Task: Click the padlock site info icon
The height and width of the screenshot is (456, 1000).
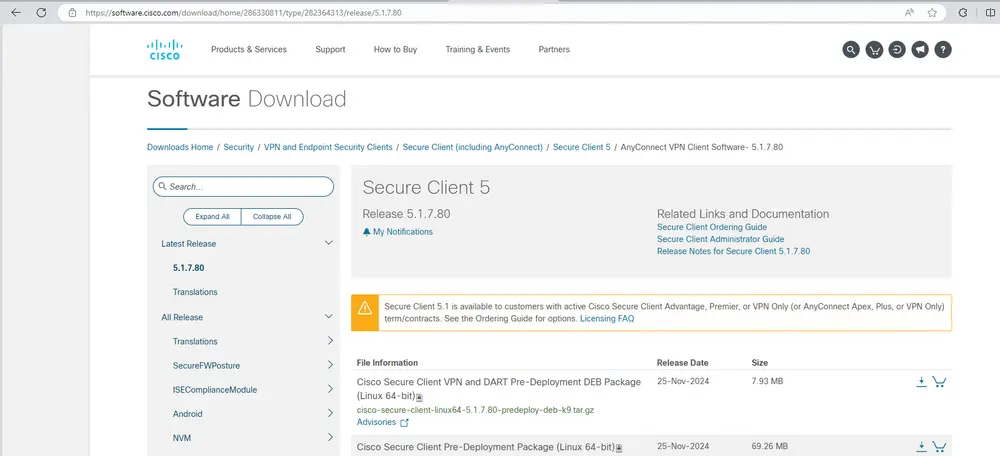Action: pos(72,12)
